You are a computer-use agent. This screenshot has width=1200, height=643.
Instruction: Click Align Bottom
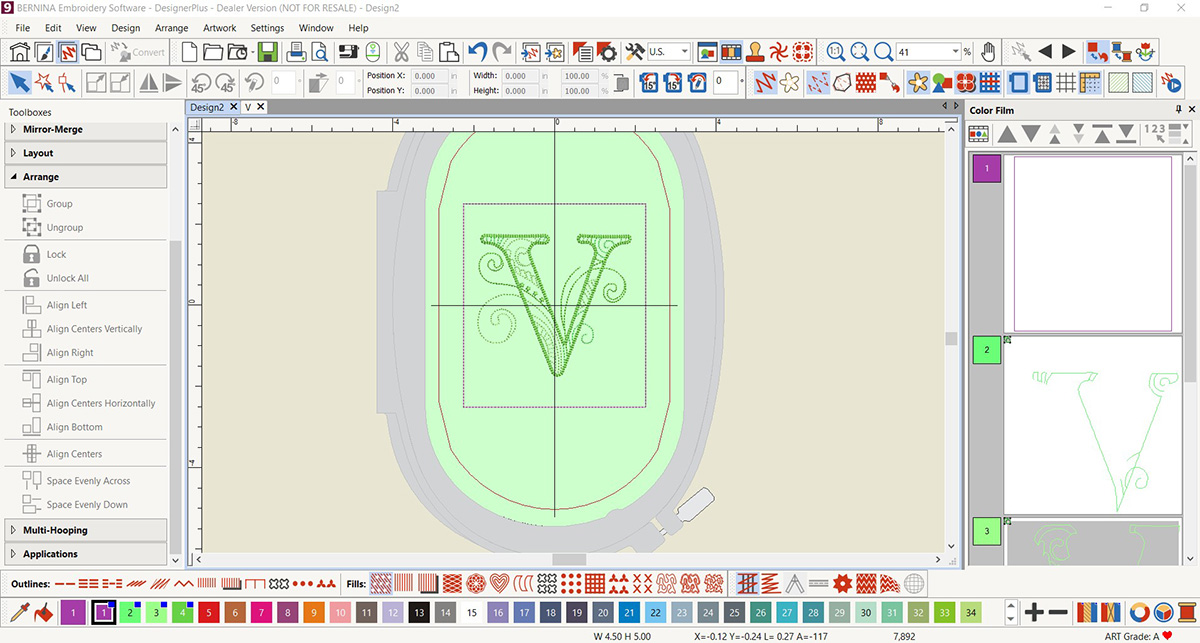coord(74,427)
